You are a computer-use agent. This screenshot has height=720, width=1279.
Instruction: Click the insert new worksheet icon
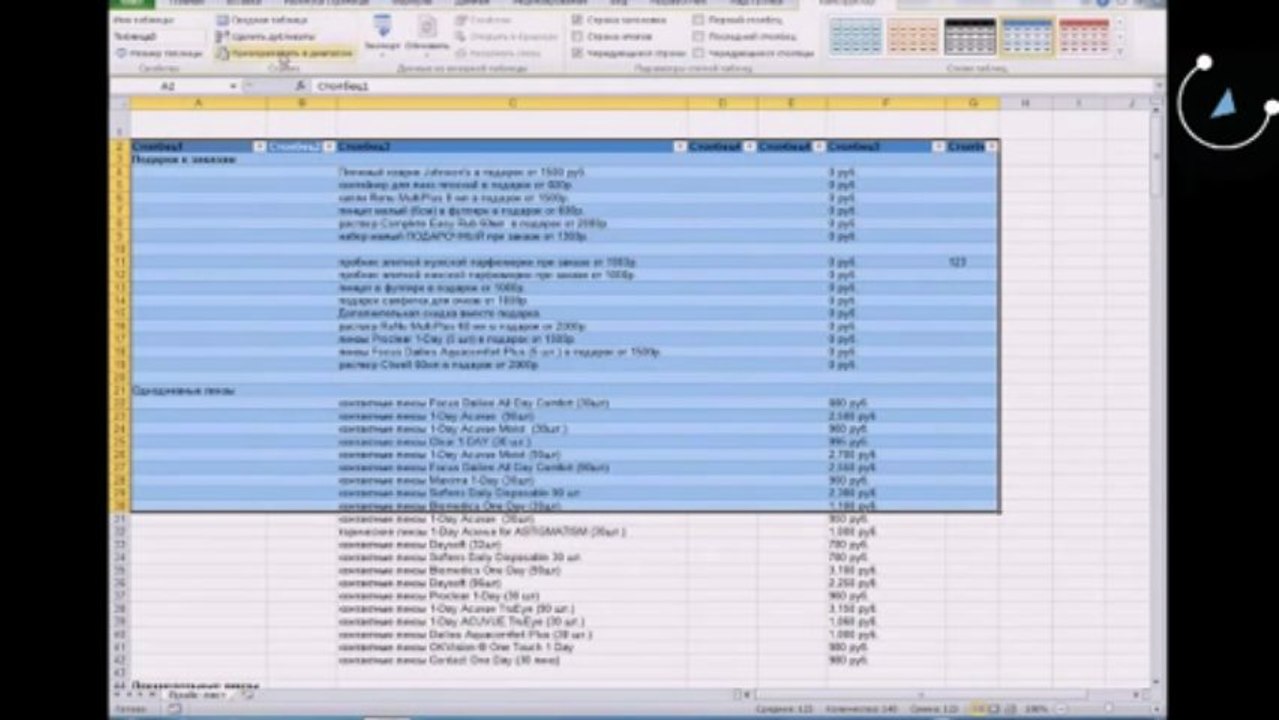click(x=247, y=694)
